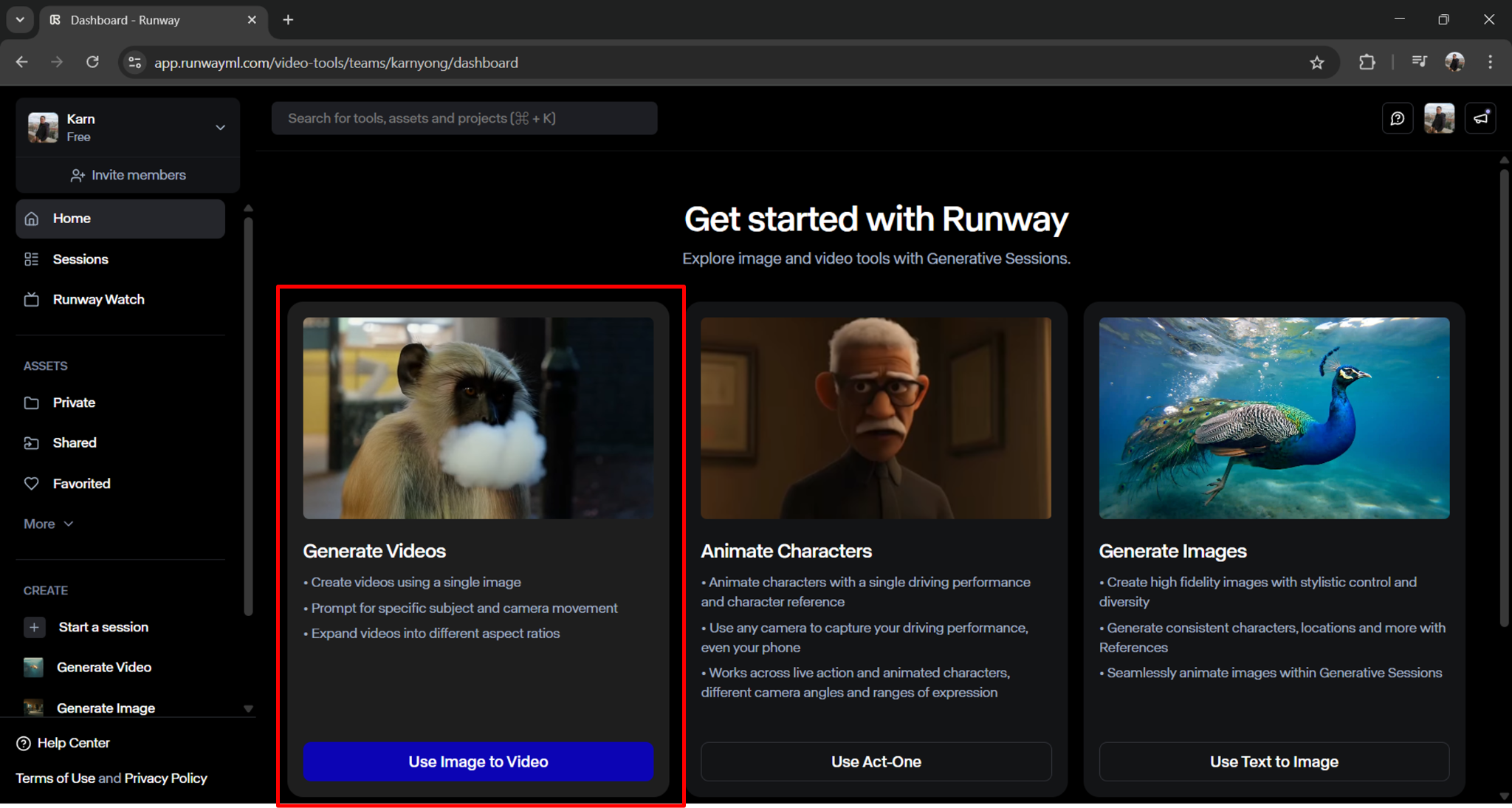Open Shared assets
Screen dimensions: 1512x808
pos(120,442)
